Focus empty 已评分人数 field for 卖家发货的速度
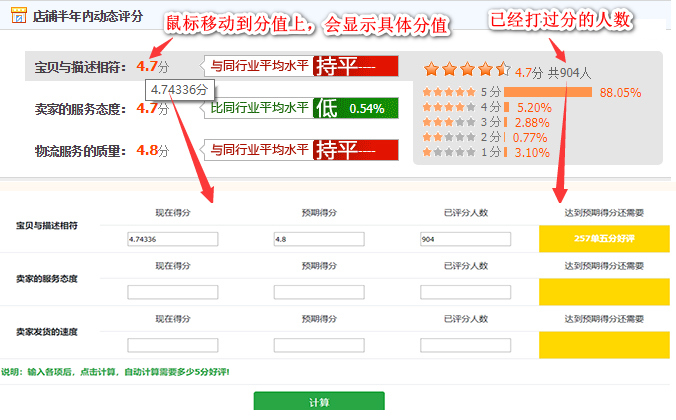Viewport: 676px width, 420px height. point(465,345)
